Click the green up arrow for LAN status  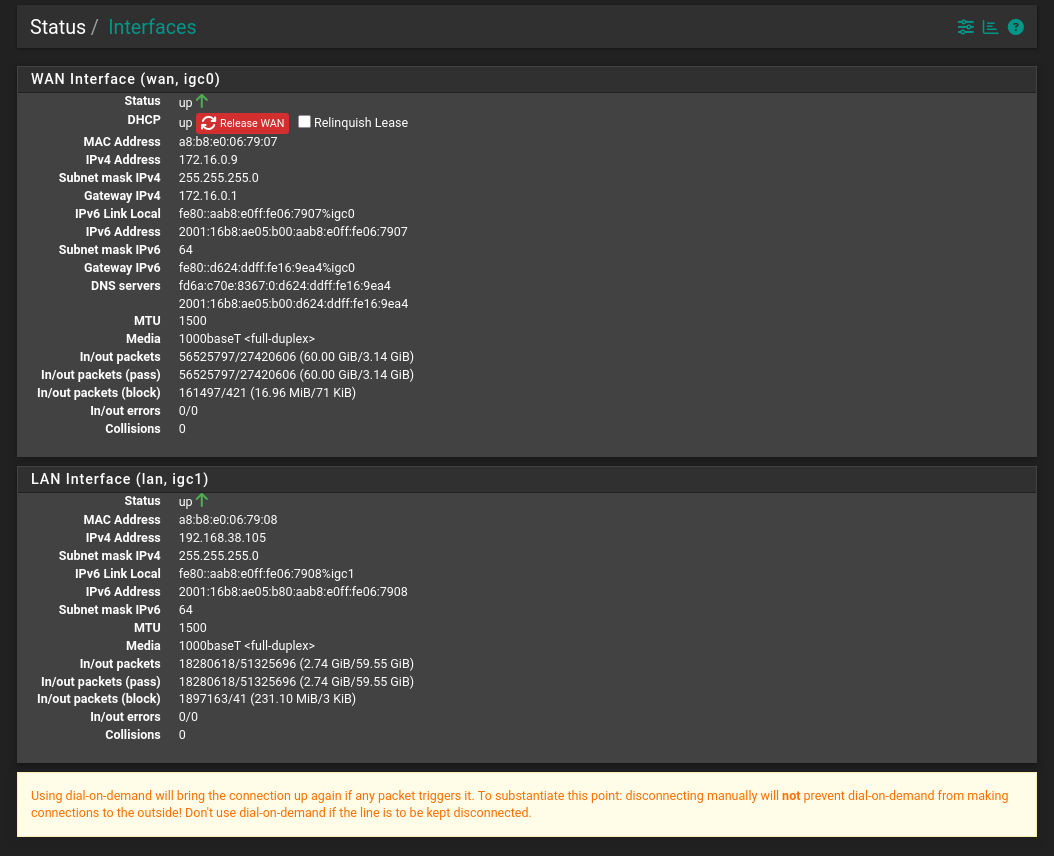[x=202, y=501]
